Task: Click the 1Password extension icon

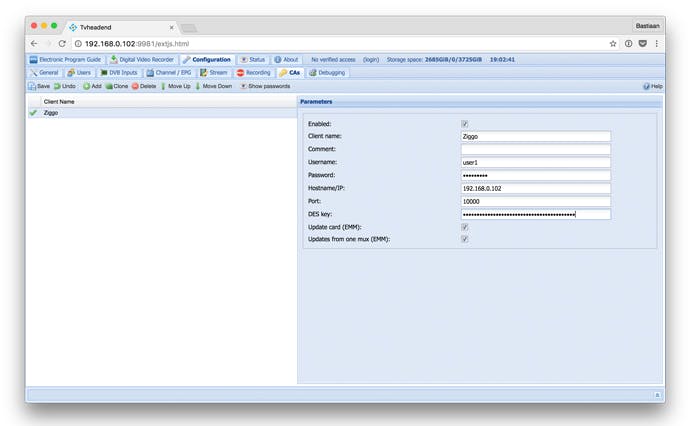Action: coord(628,44)
